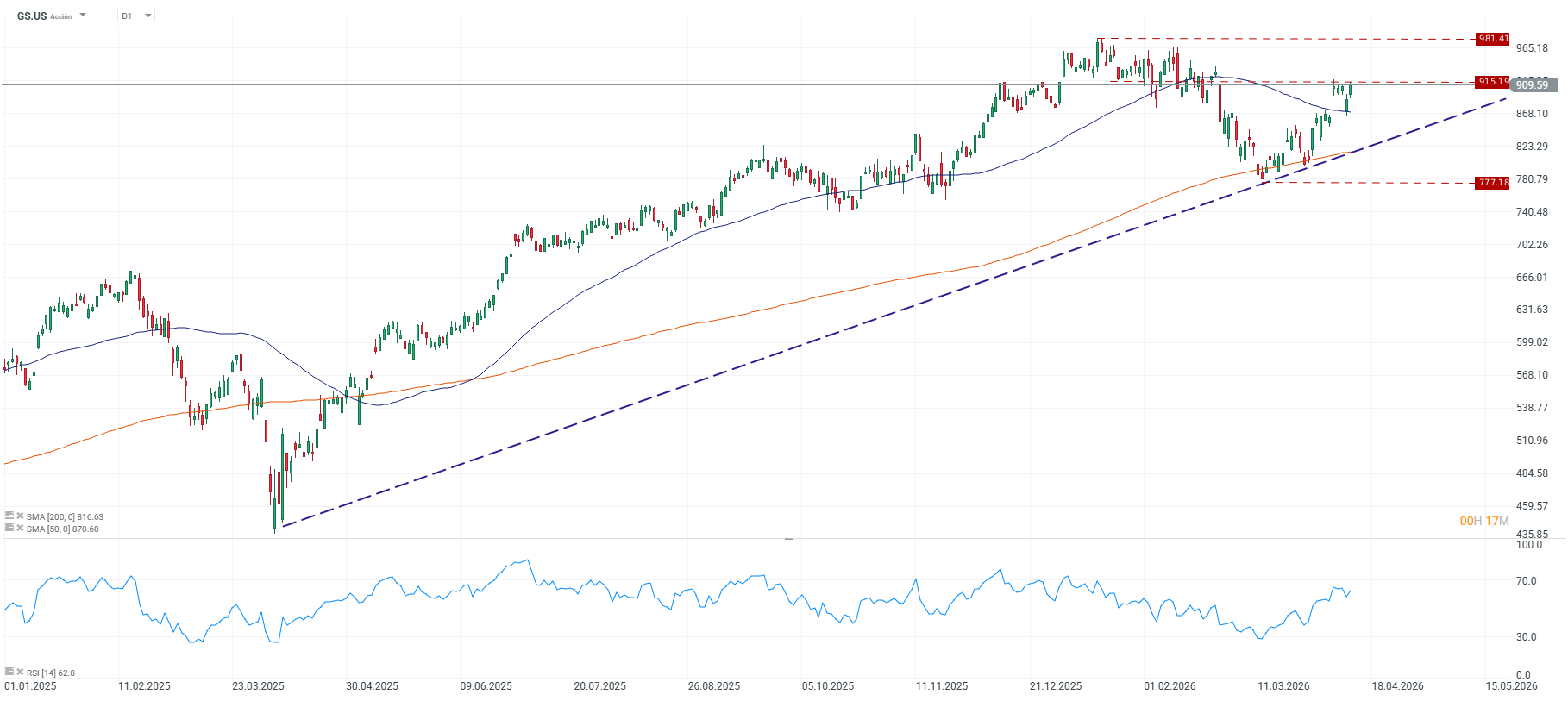Click the D1 timeframe label
Viewport: 1568px width, 701px height.
click(126, 15)
